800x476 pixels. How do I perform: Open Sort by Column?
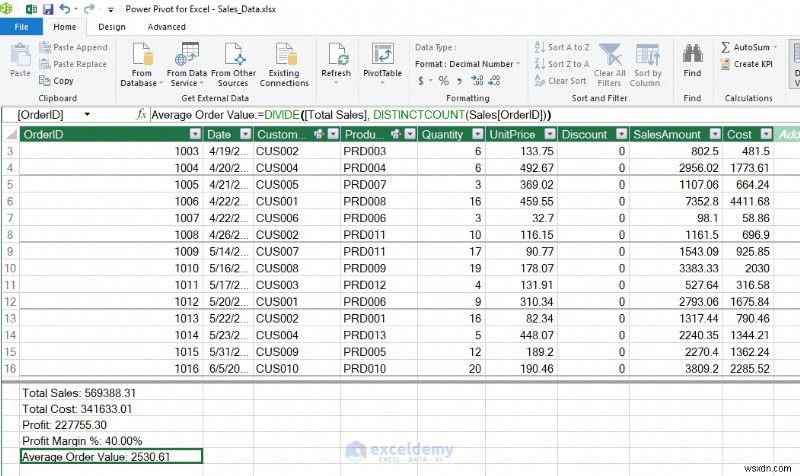(647, 64)
